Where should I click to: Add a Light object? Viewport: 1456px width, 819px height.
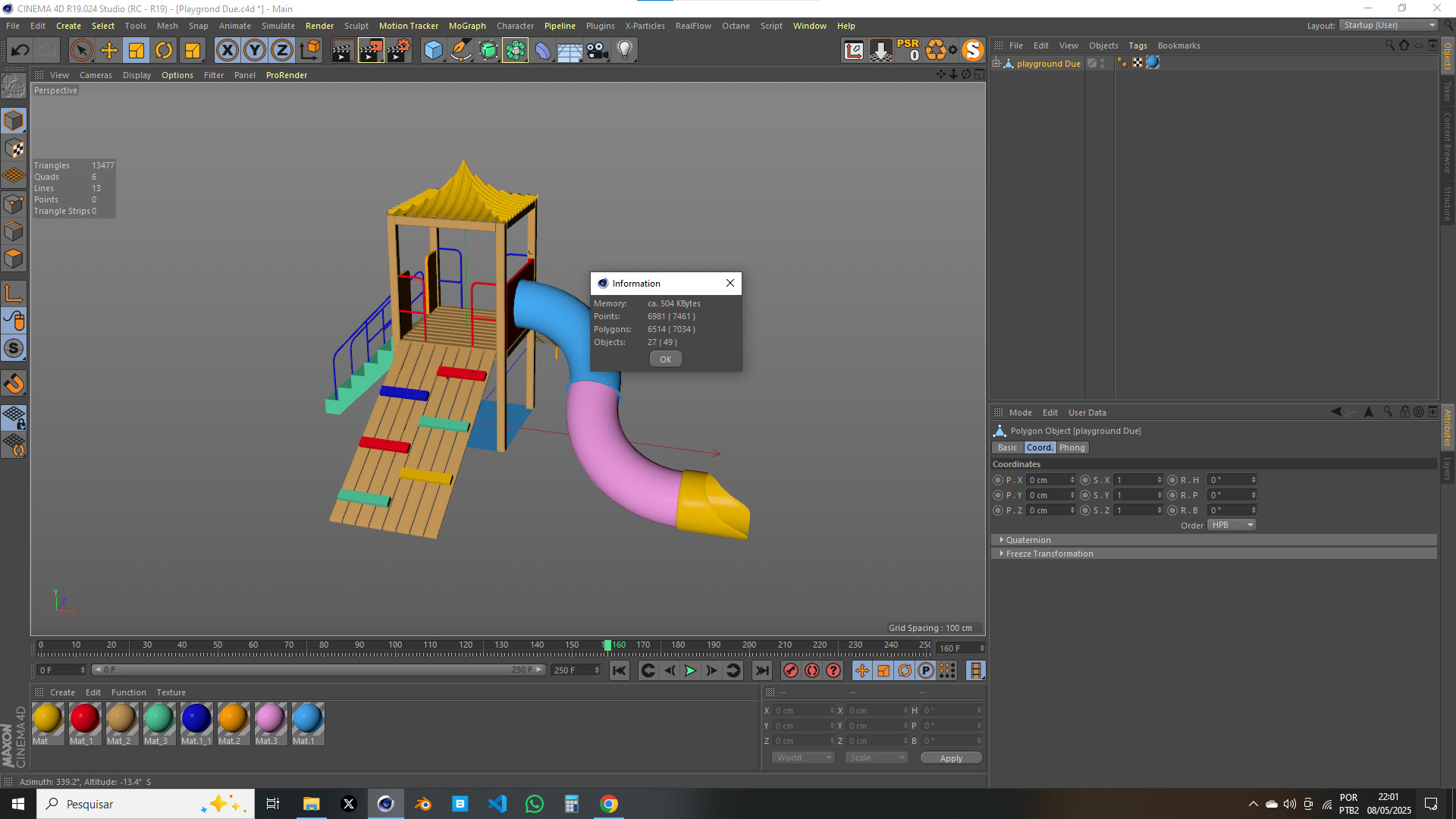point(625,51)
